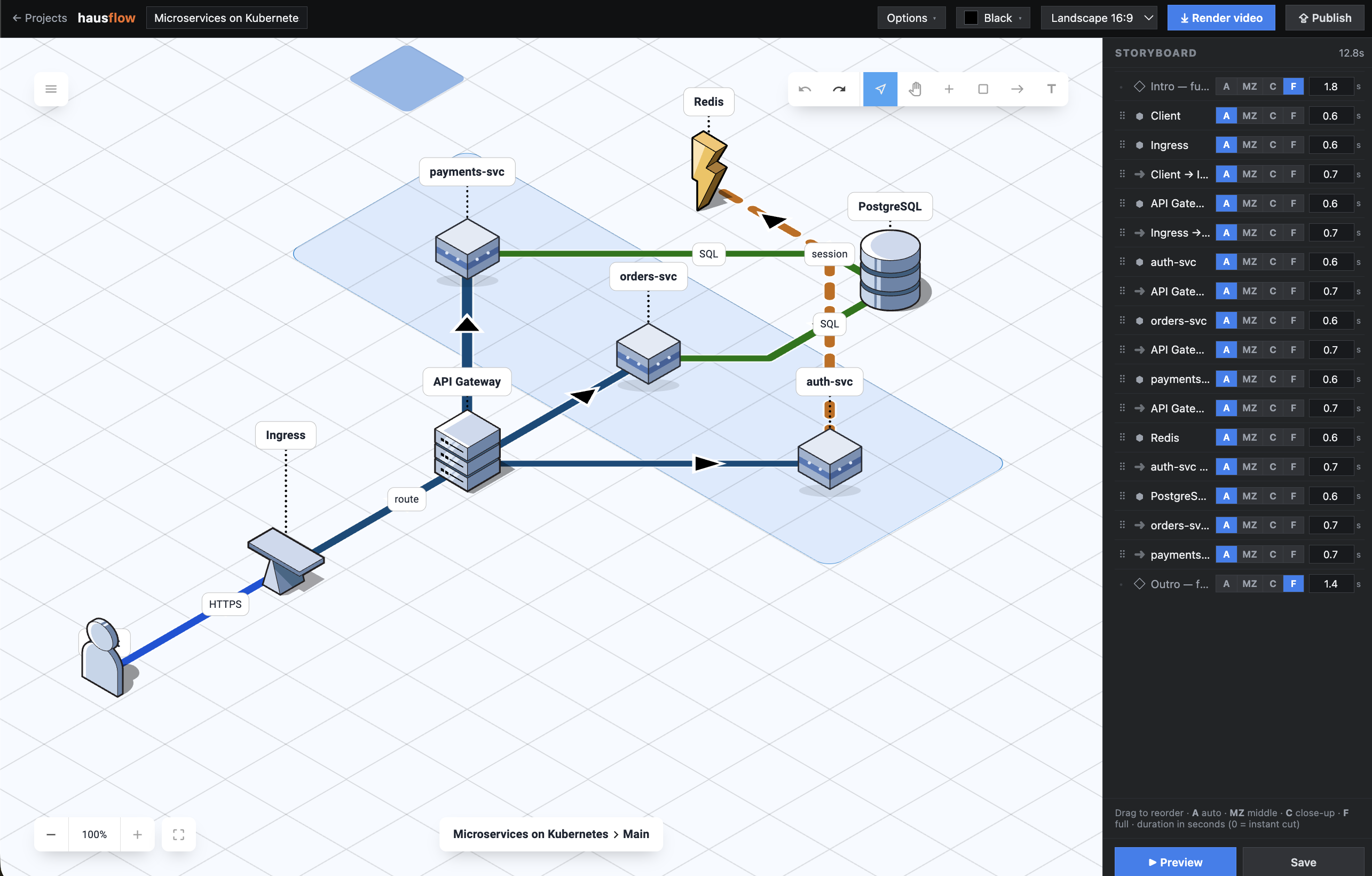Go back to Projects
Image resolution: width=1372 pixels, height=876 pixels.
pyautogui.click(x=40, y=18)
